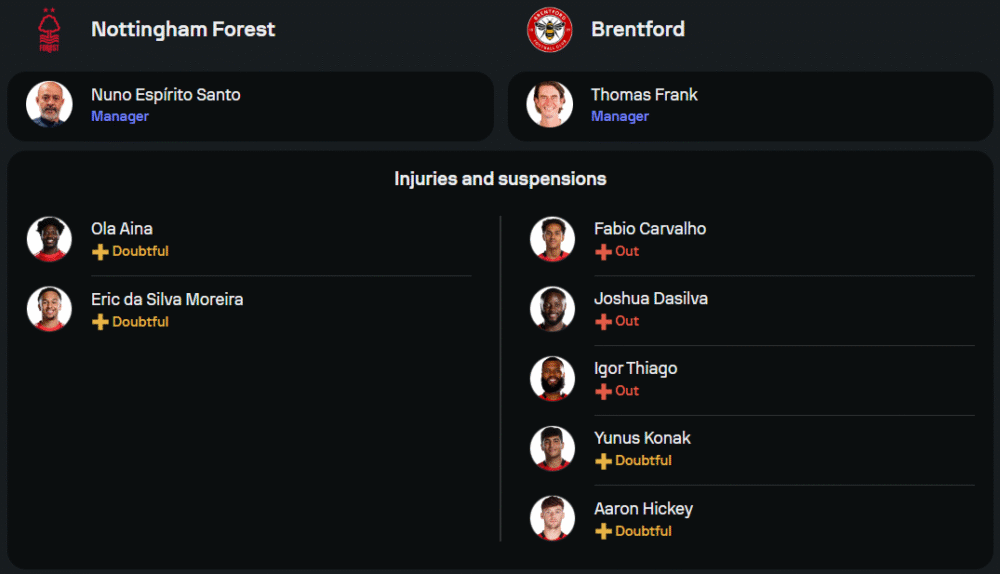Click the Injuries and suspensions heading
This screenshot has height=574, width=1000.
click(x=500, y=179)
